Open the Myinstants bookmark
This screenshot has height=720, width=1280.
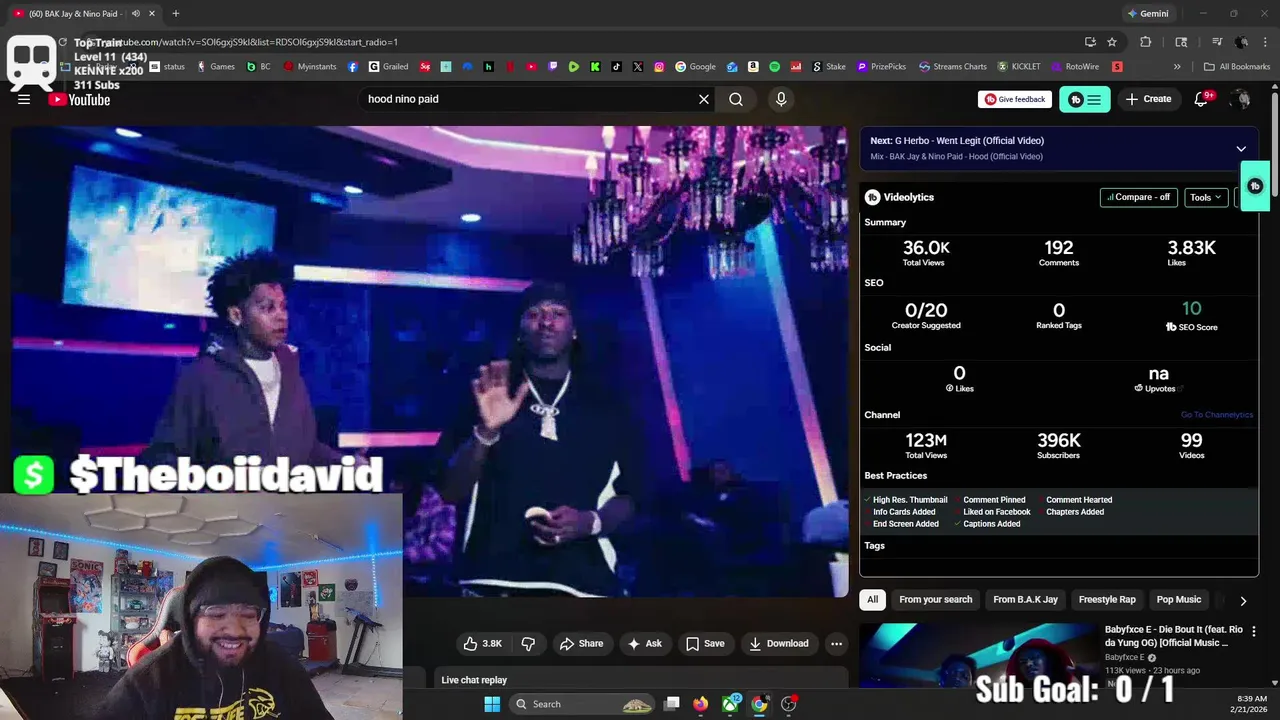311,67
